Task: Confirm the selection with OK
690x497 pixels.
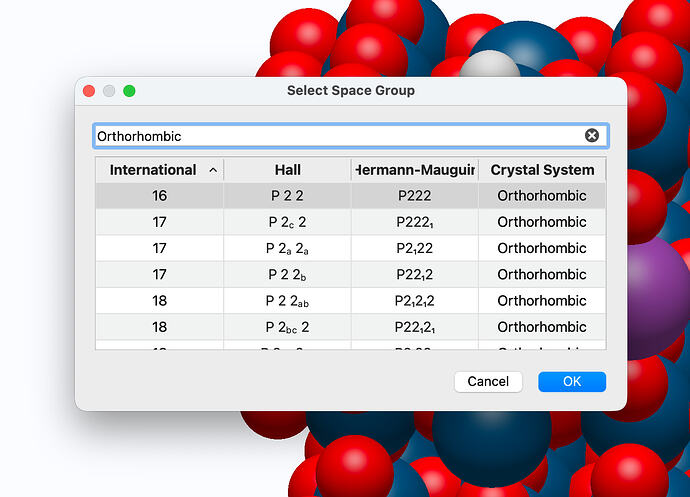Action: (572, 381)
